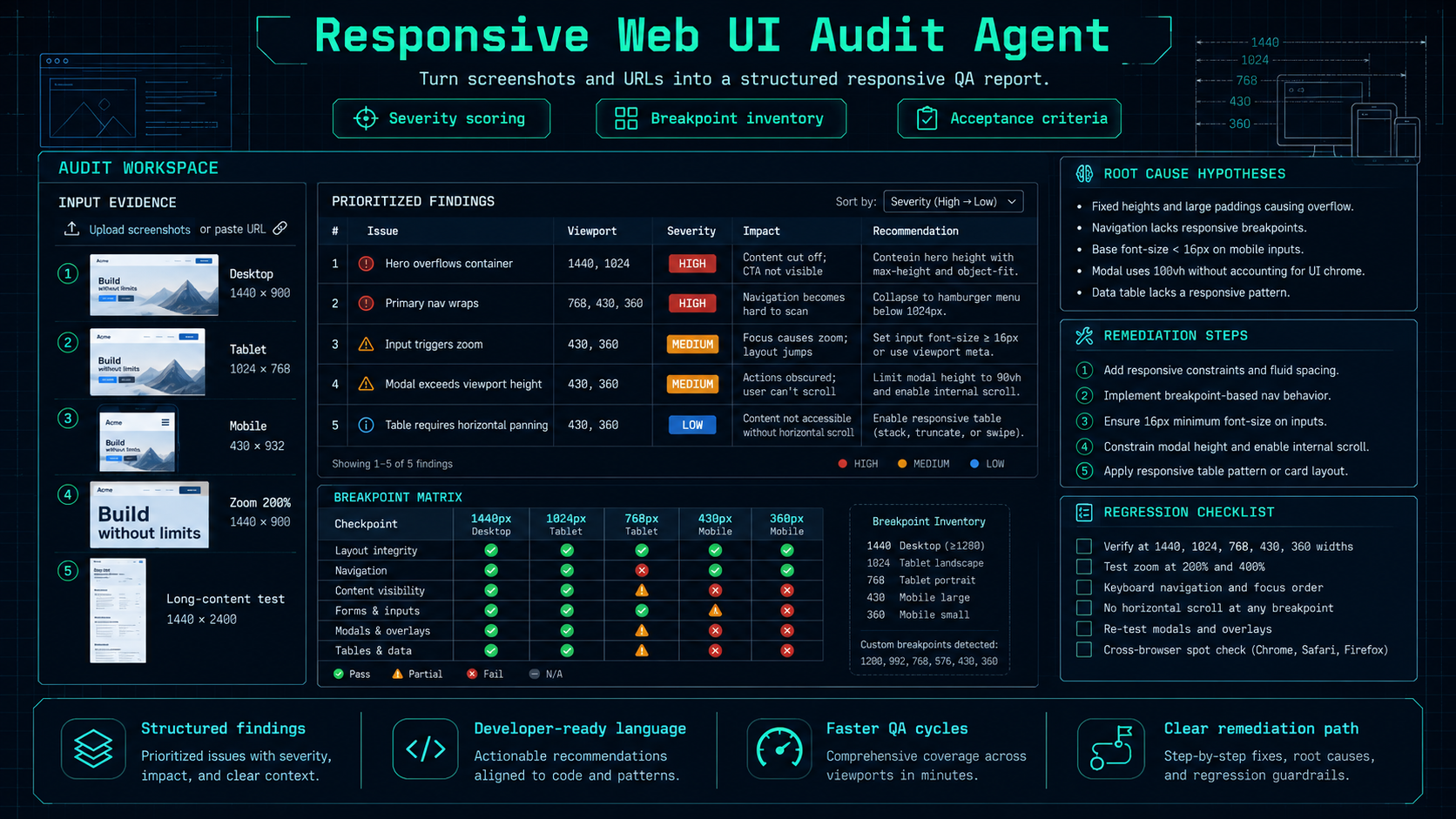Select the Acceptance criteria tab
Image resolution: width=1456 pixels, height=819 pixels.
(x=1009, y=118)
